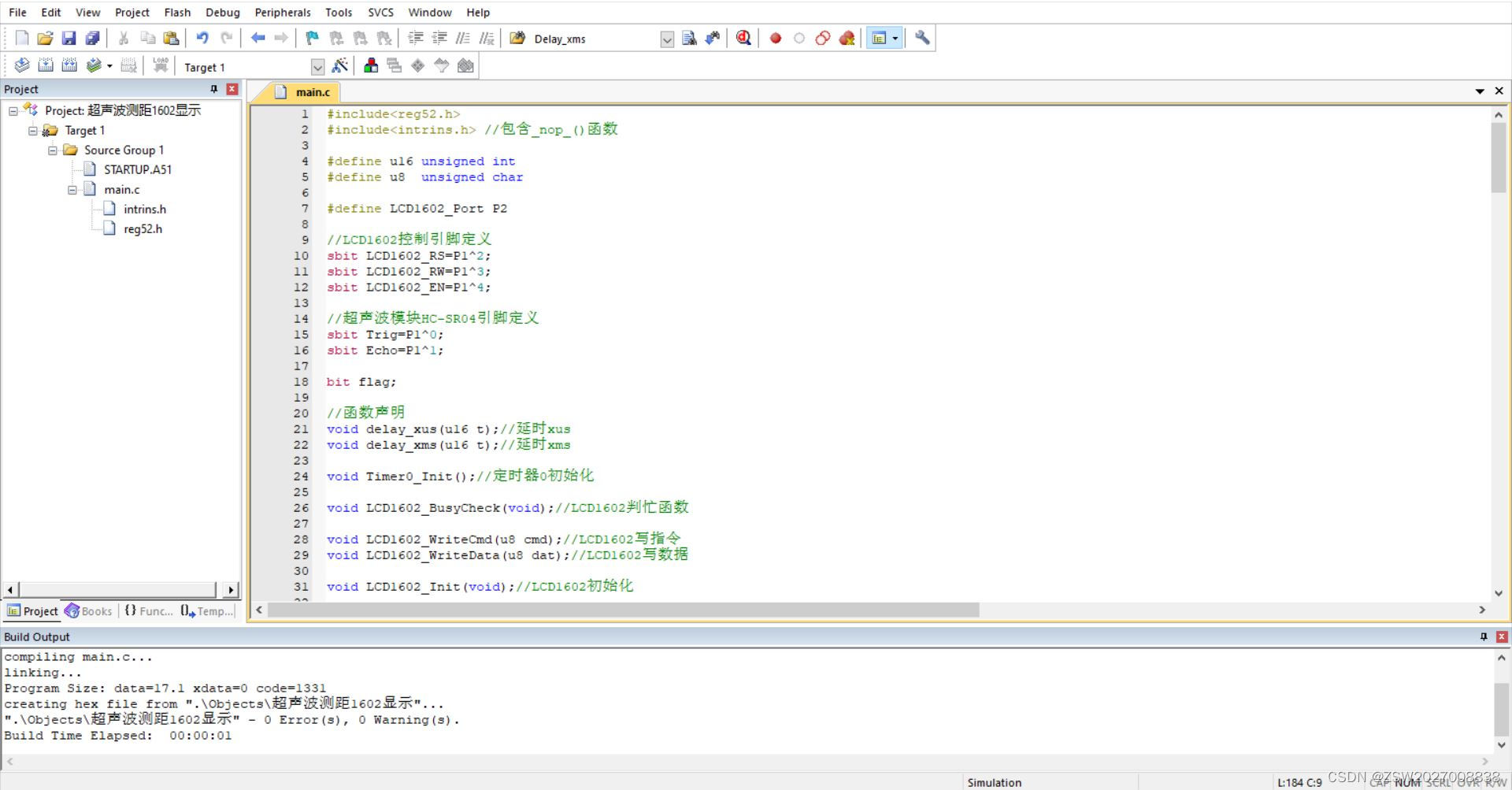Pin the Project panel with the pushpin
Viewport: 1512px width, 790px height.
[x=213, y=89]
